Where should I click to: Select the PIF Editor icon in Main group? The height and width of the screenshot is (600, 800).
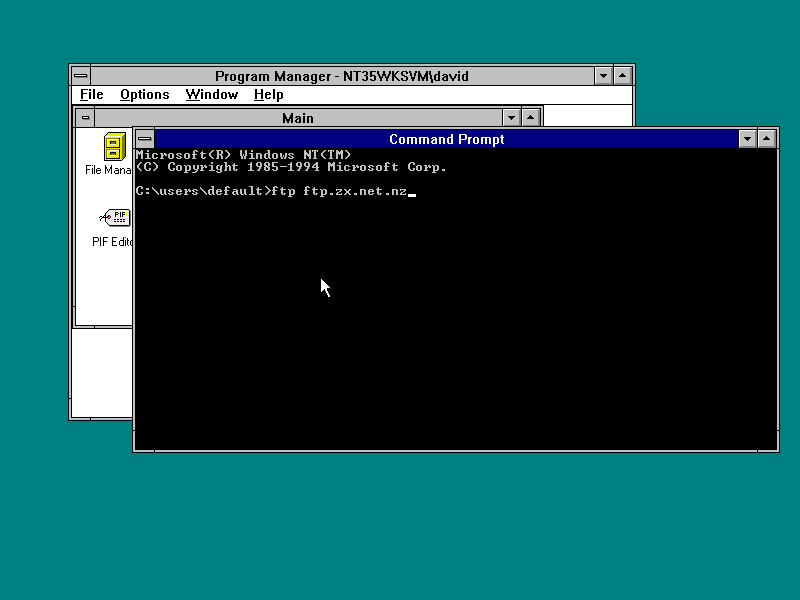point(115,218)
